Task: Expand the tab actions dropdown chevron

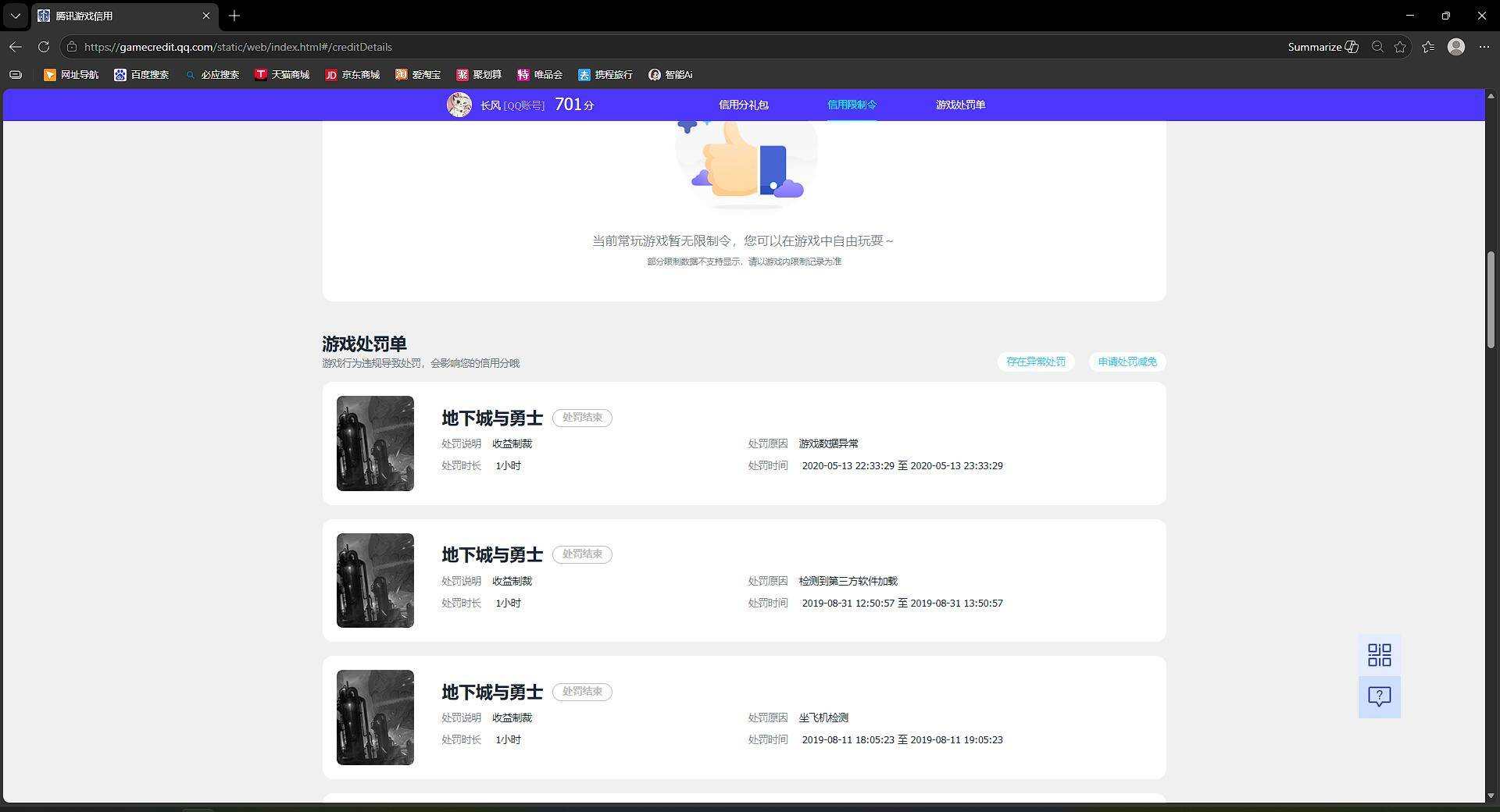Action: (x=16, y=16)
